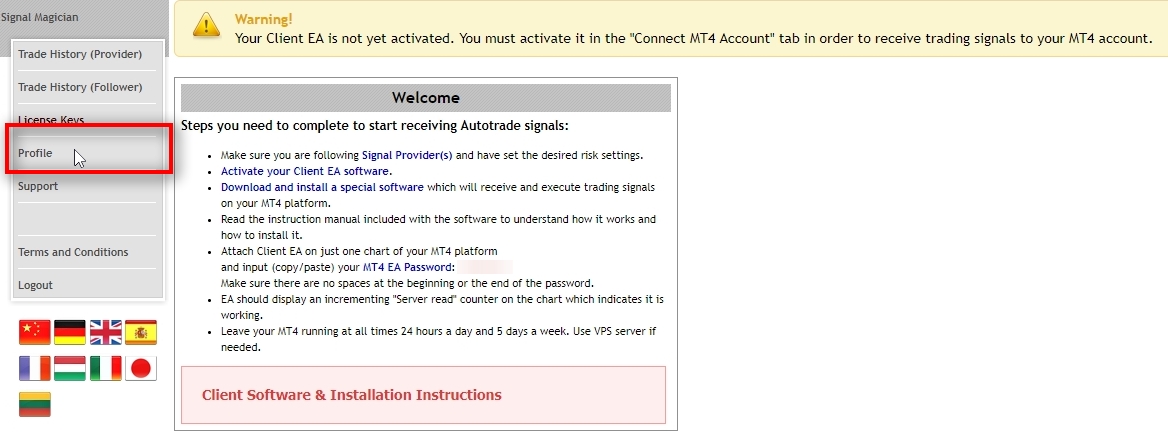
Task: Select the UK English flag
Action: 106,332
